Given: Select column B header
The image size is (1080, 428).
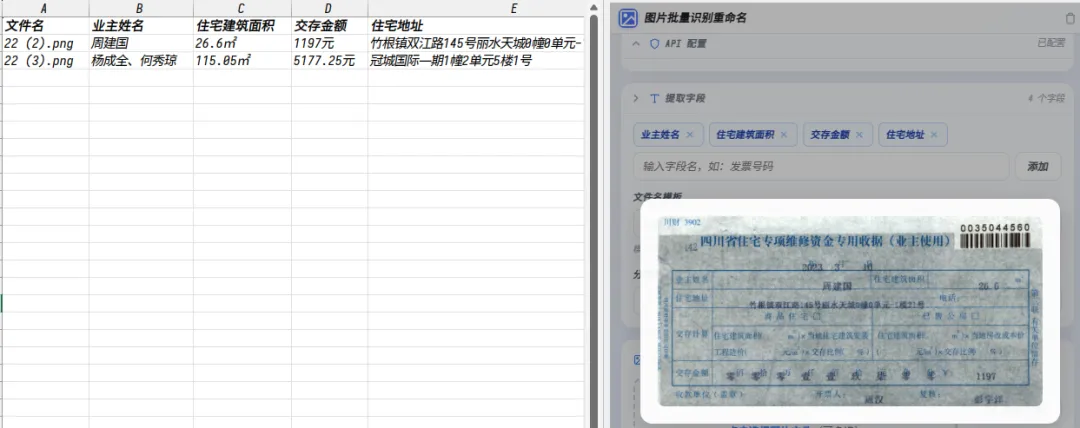Looking at the screenshot, I should pos(141,8).
